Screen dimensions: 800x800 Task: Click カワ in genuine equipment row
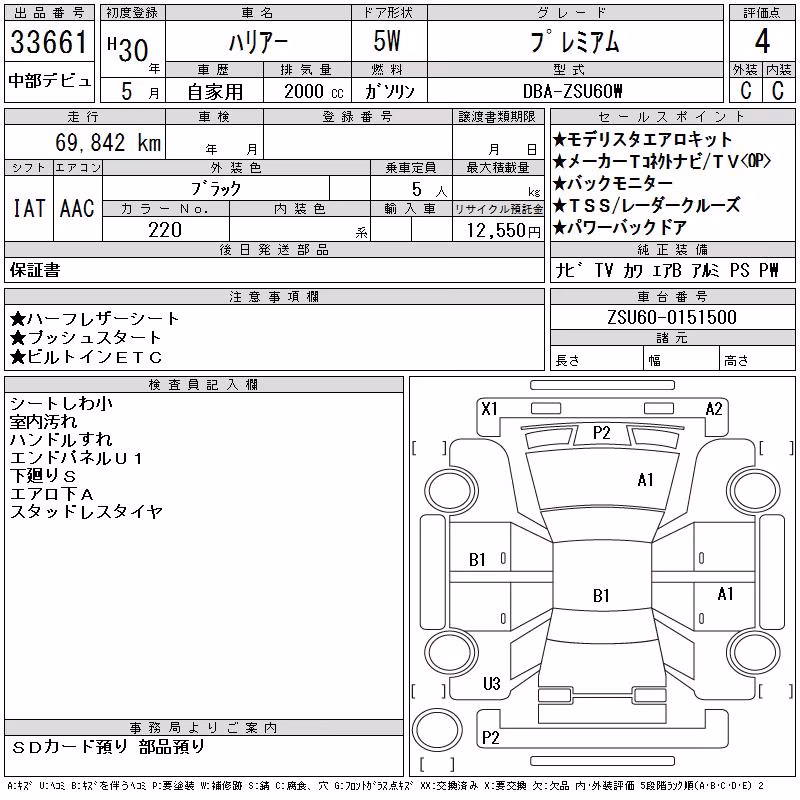[x=633, y=270]
